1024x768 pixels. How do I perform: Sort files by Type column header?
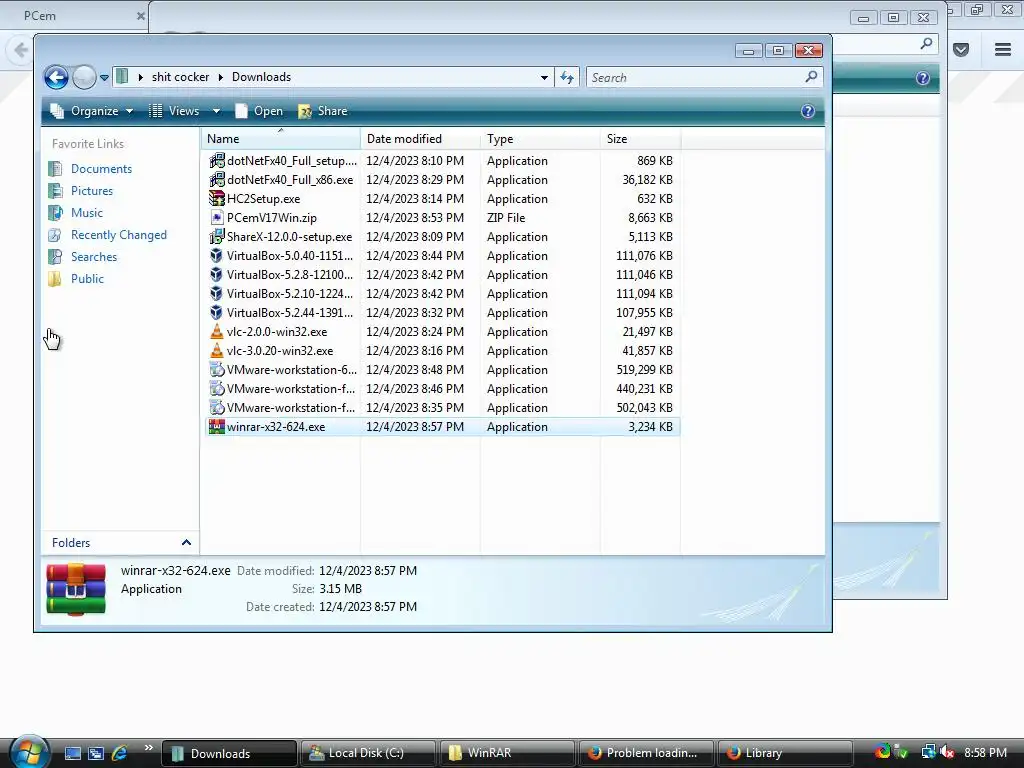540,138
